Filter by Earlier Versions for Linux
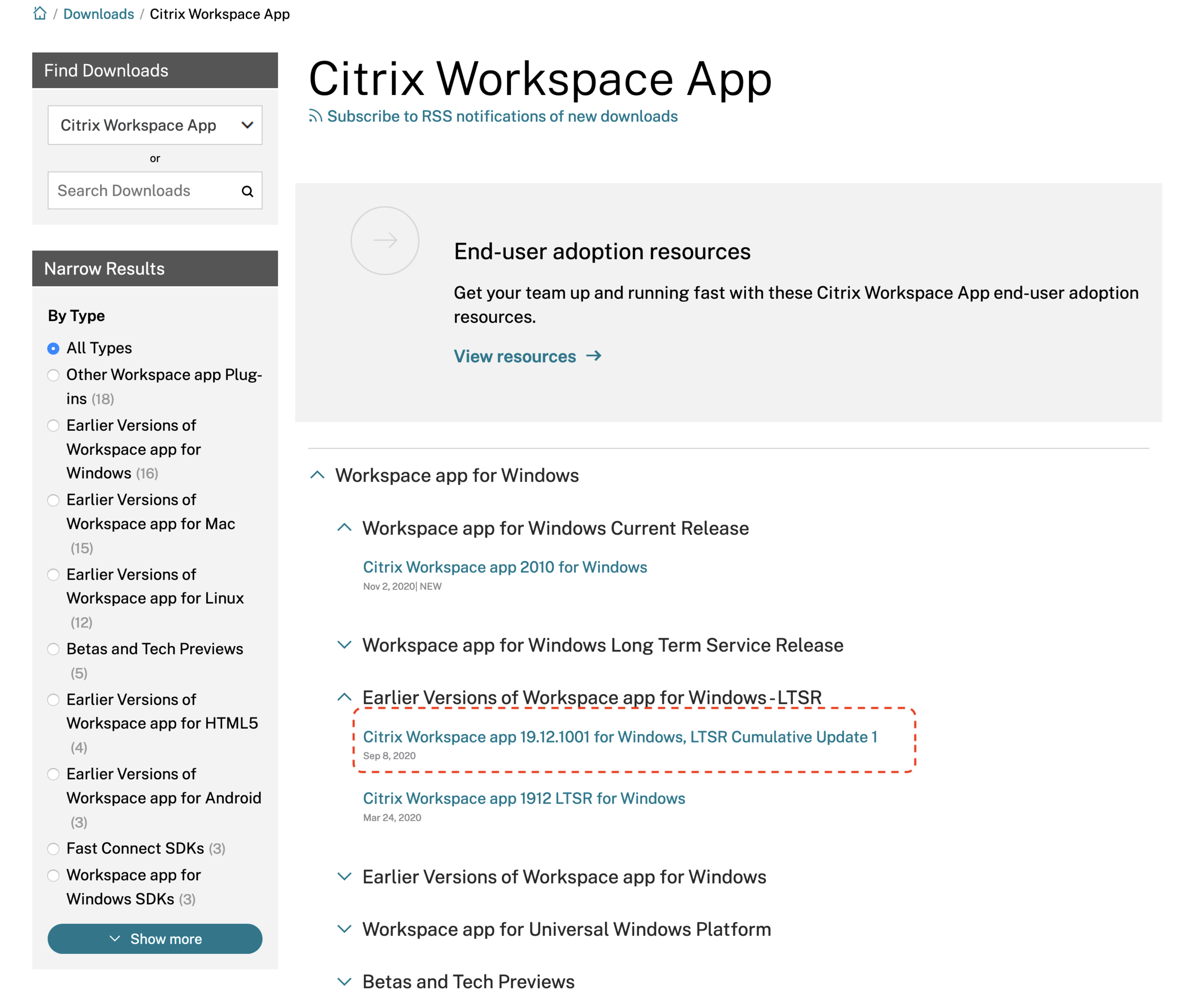Image resolution: width=1204 pixels, height=1005 pixels. point(53,575)
